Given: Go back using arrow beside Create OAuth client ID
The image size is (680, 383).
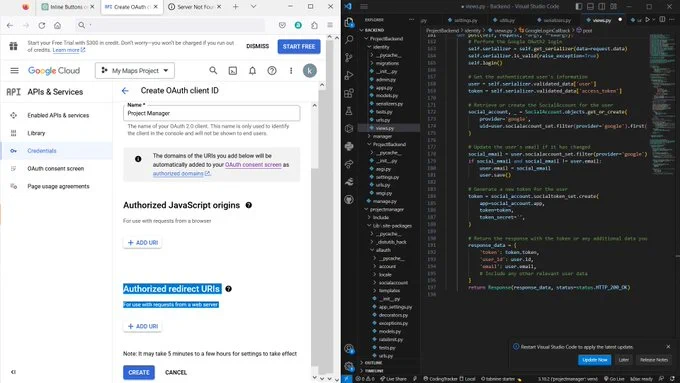Looking at the screenshot, I should coord(125,91).
